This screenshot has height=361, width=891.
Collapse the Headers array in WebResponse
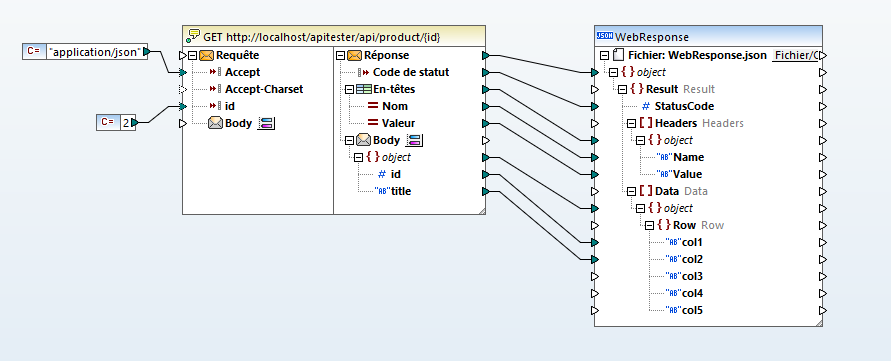coord(631,123)
